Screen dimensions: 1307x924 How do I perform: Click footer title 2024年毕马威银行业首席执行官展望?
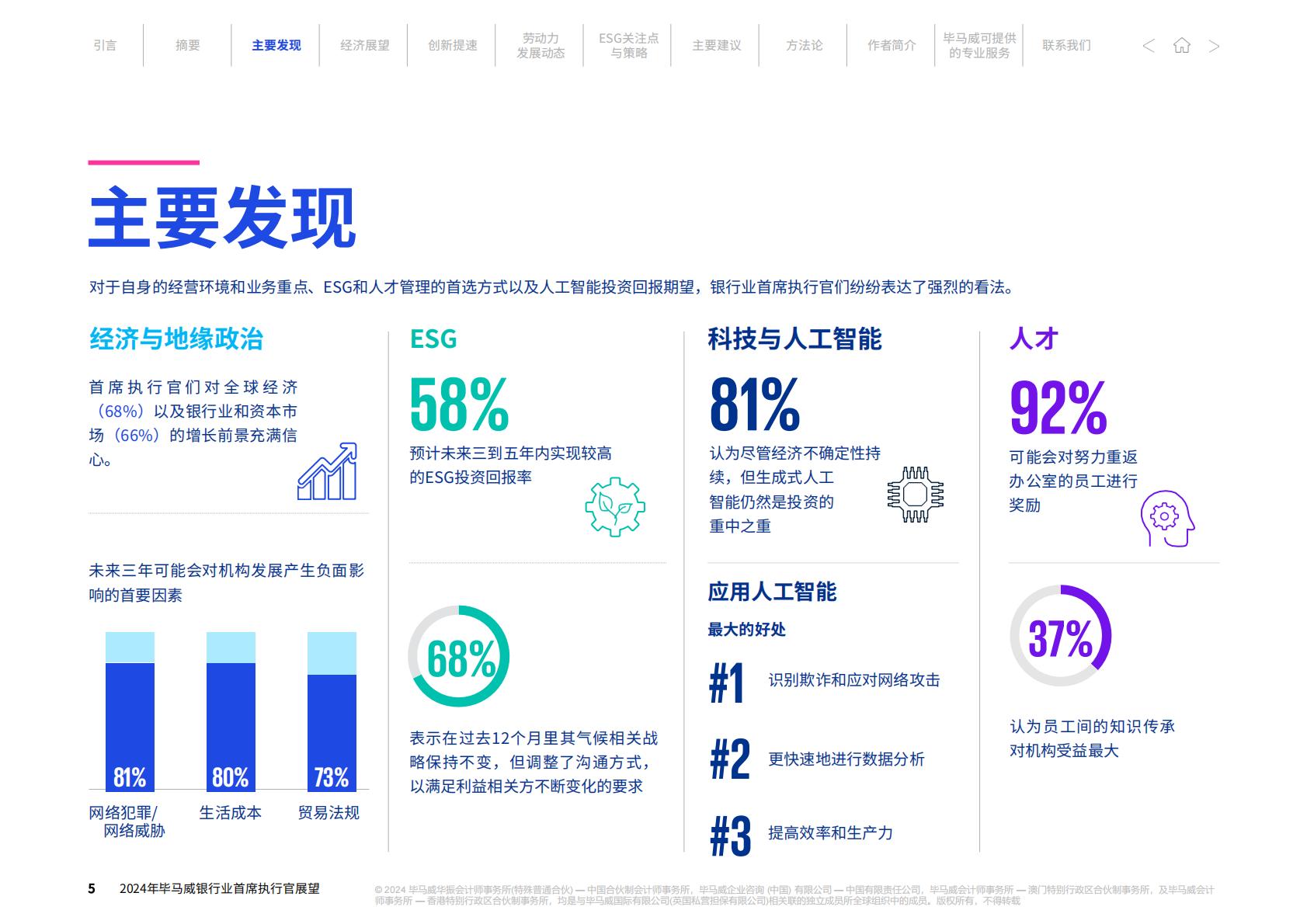[x=220, y=888]
